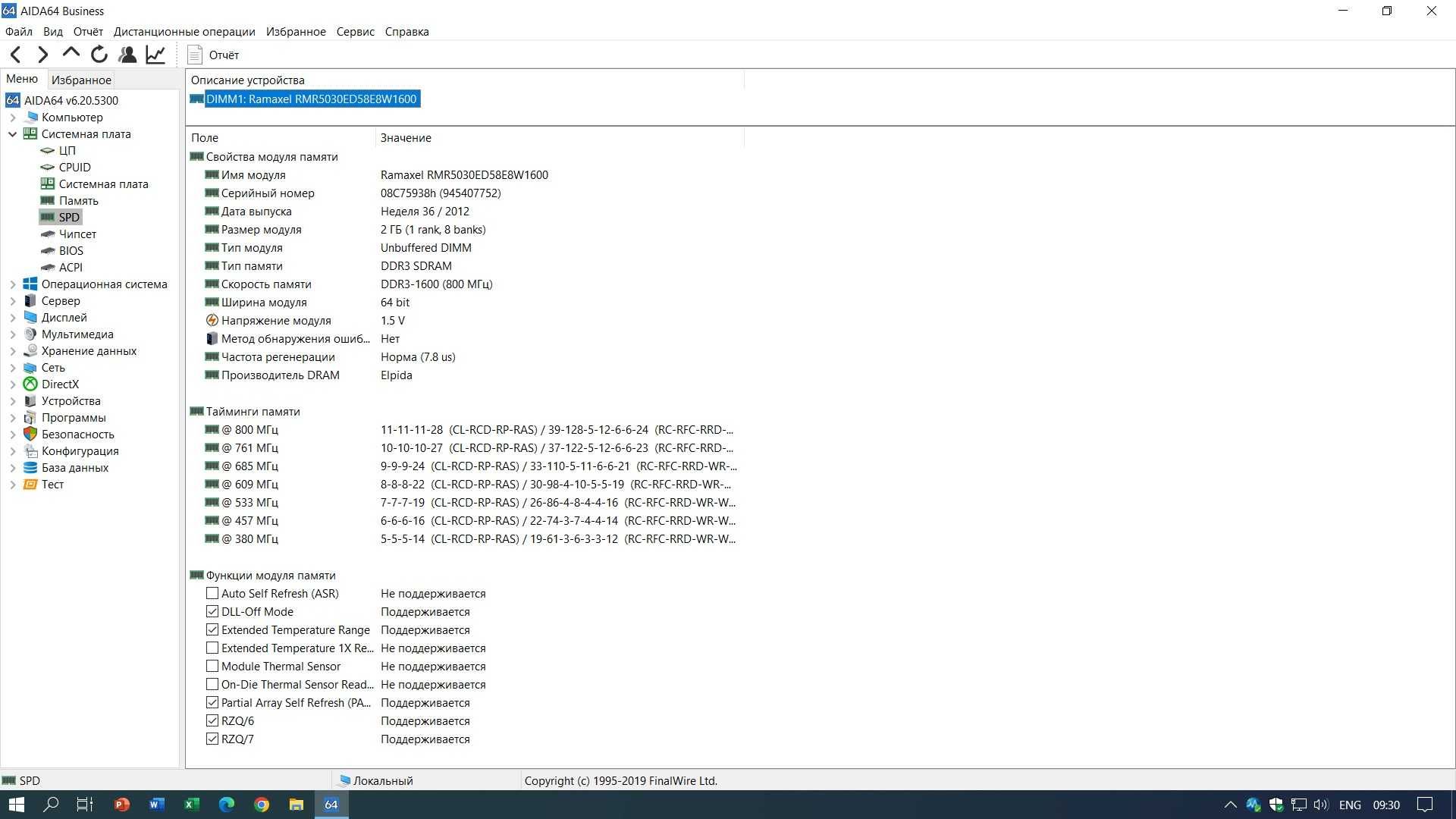1456x819 pixels.
Task: Expand the Операционная система node
Action: coord(13,284)
